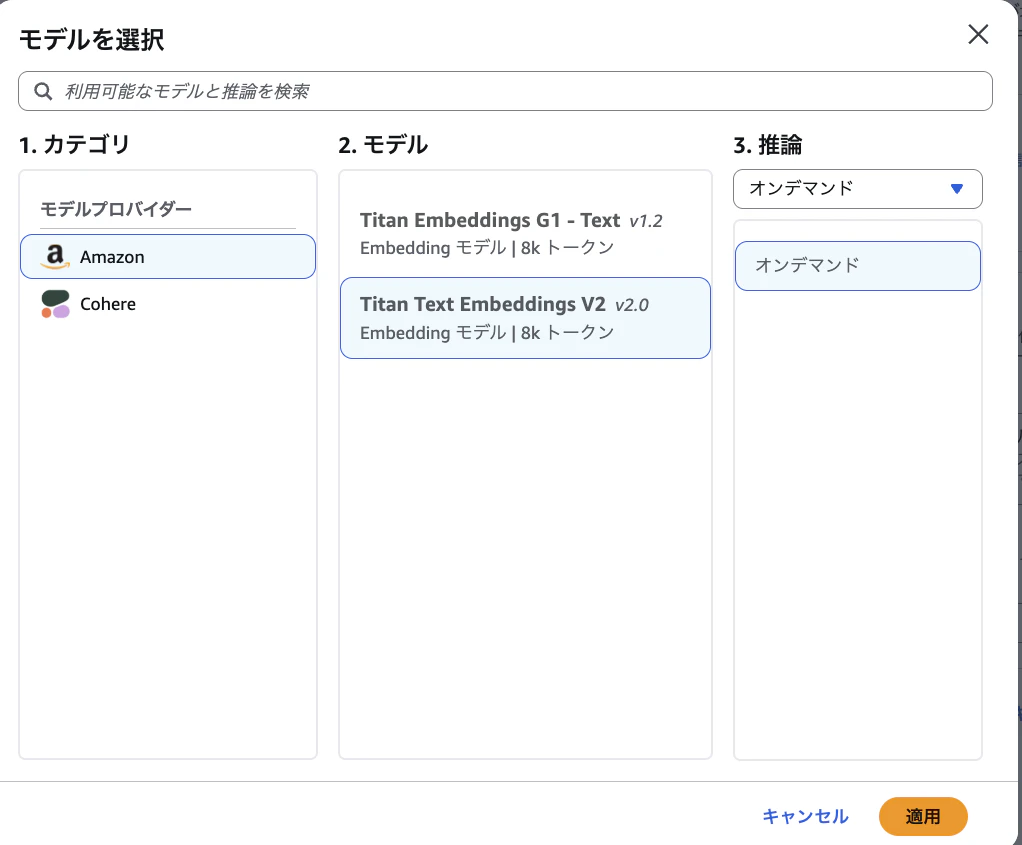
Task: Select the Amazon provider
Action: coord(168,257)
